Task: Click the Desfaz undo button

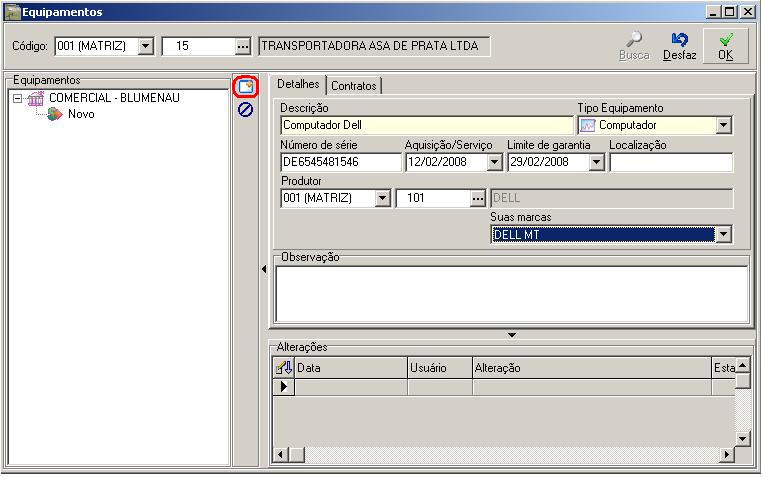Action: 680,46
